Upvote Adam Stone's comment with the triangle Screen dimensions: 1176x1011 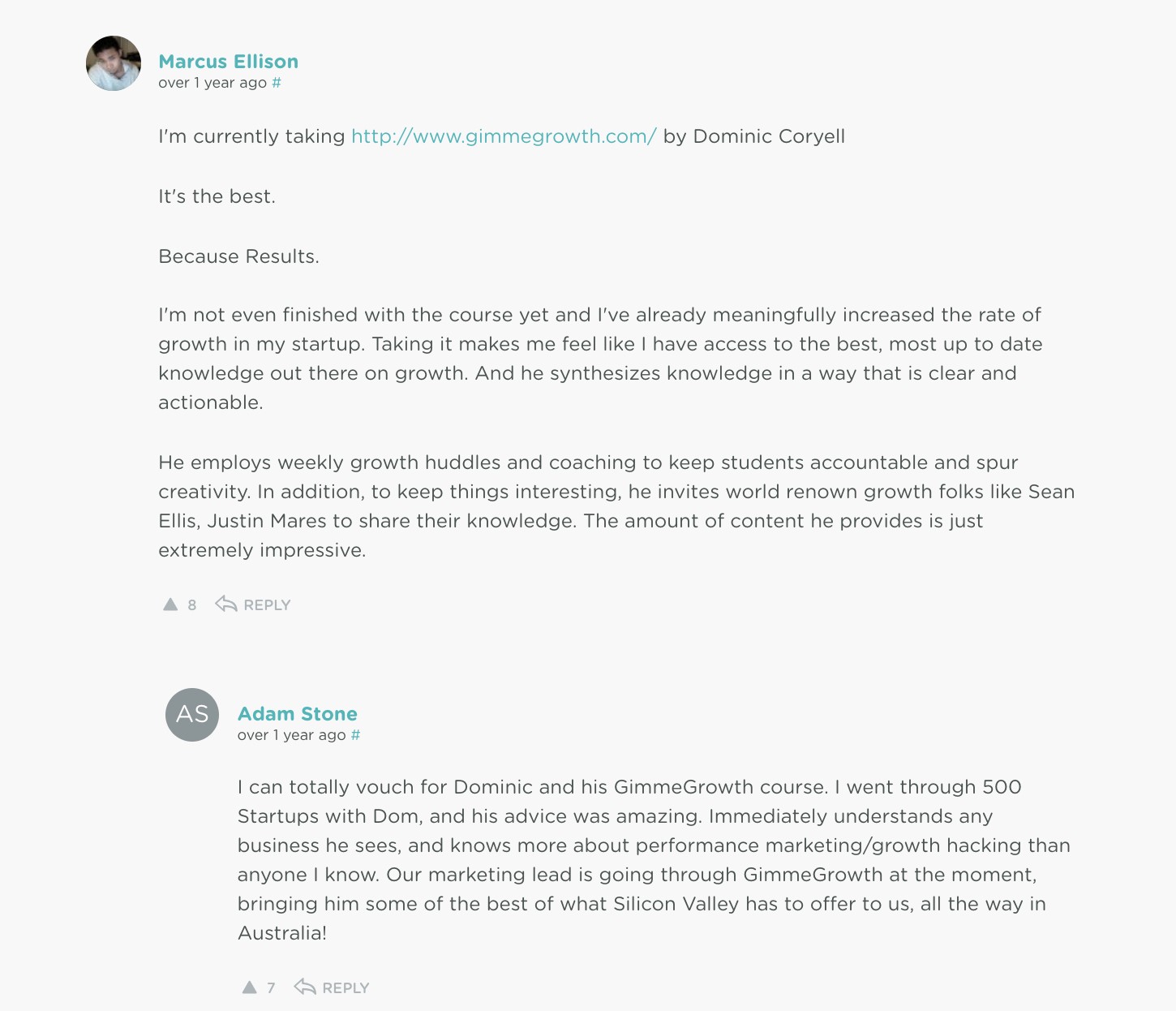[x=249, y=987]
